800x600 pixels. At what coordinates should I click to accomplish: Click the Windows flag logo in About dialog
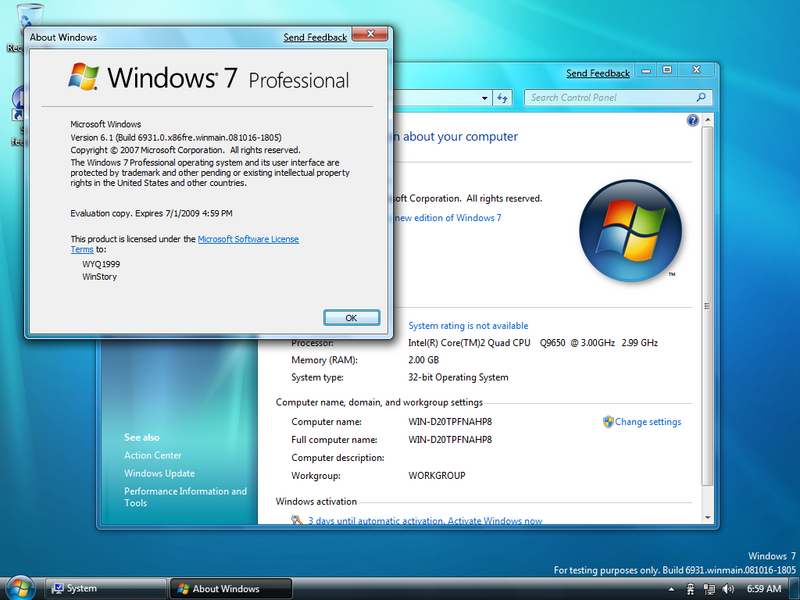[84, 77]
